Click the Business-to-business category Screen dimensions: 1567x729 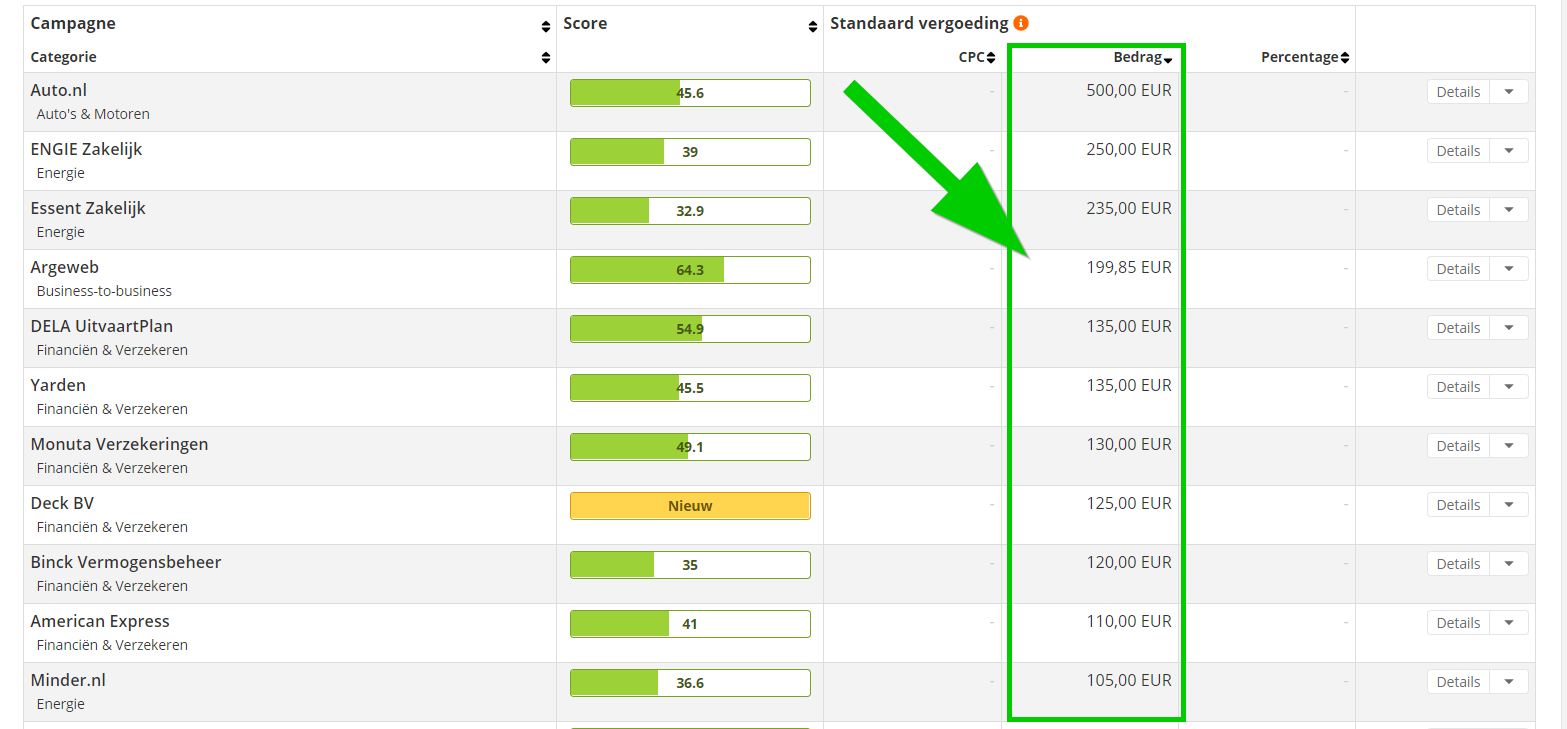104,291
